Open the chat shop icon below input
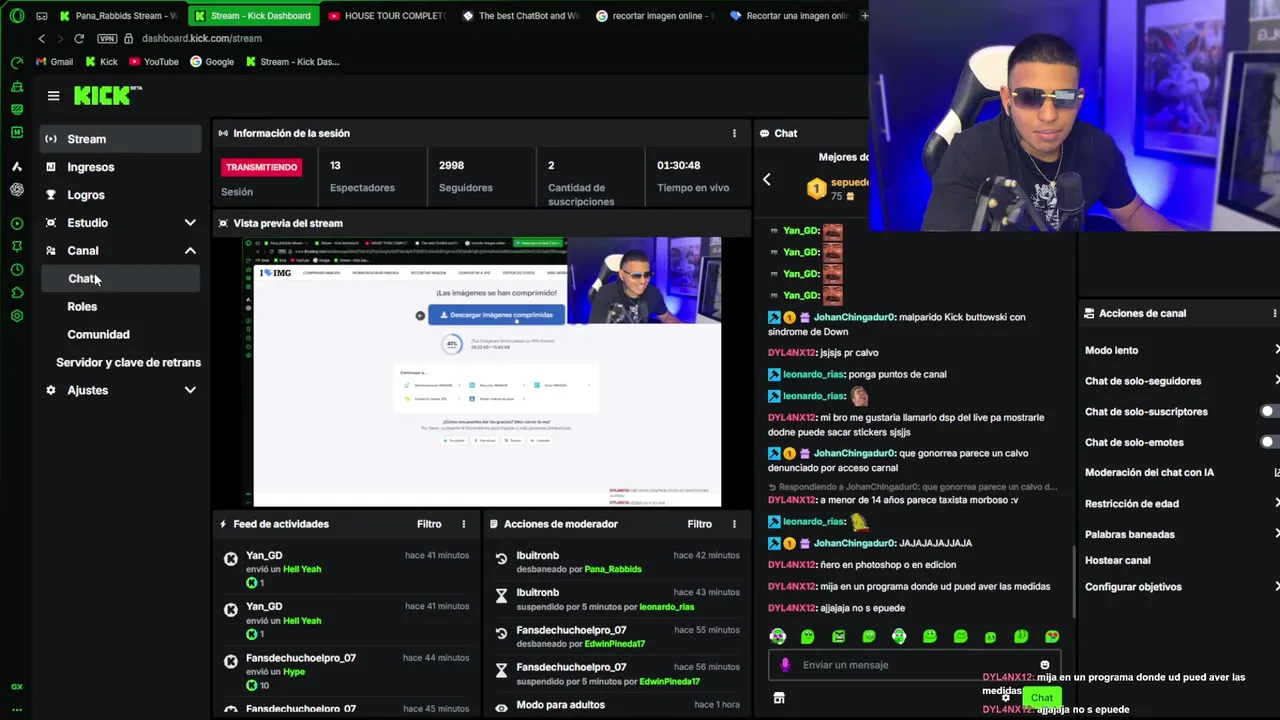 coord(779,698)
